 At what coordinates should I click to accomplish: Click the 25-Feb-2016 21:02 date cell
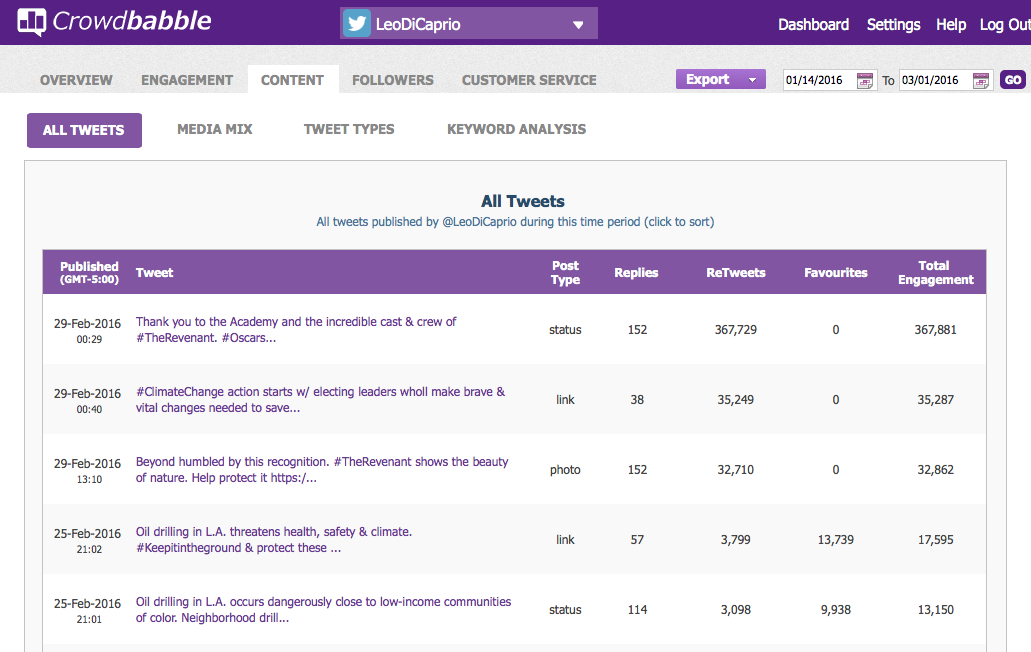pos(88,540)
